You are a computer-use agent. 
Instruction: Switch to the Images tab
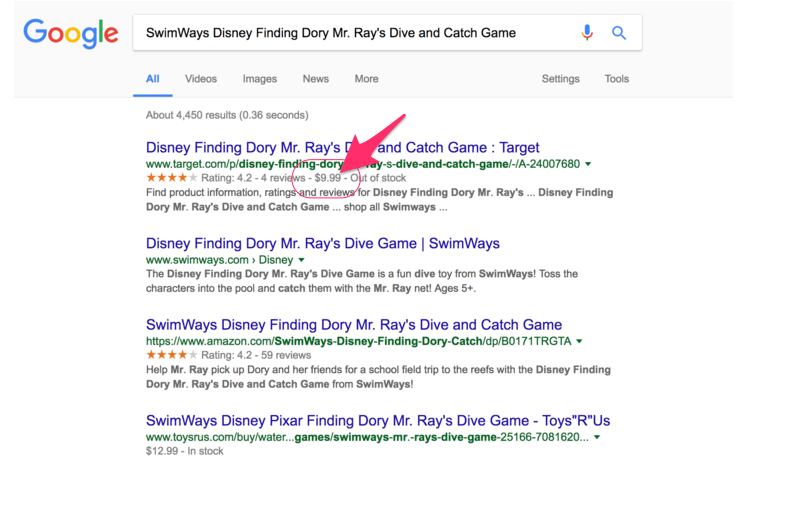pos(260,79)
